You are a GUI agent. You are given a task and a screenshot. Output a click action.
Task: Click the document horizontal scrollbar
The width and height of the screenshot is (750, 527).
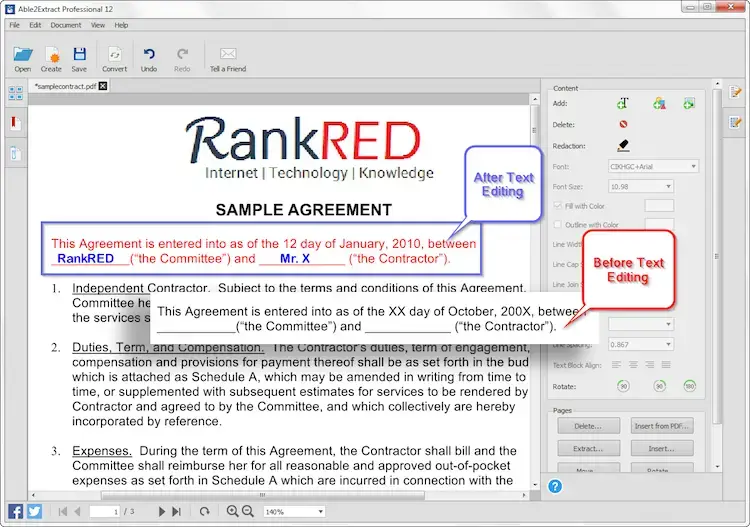tap(262, 495)
